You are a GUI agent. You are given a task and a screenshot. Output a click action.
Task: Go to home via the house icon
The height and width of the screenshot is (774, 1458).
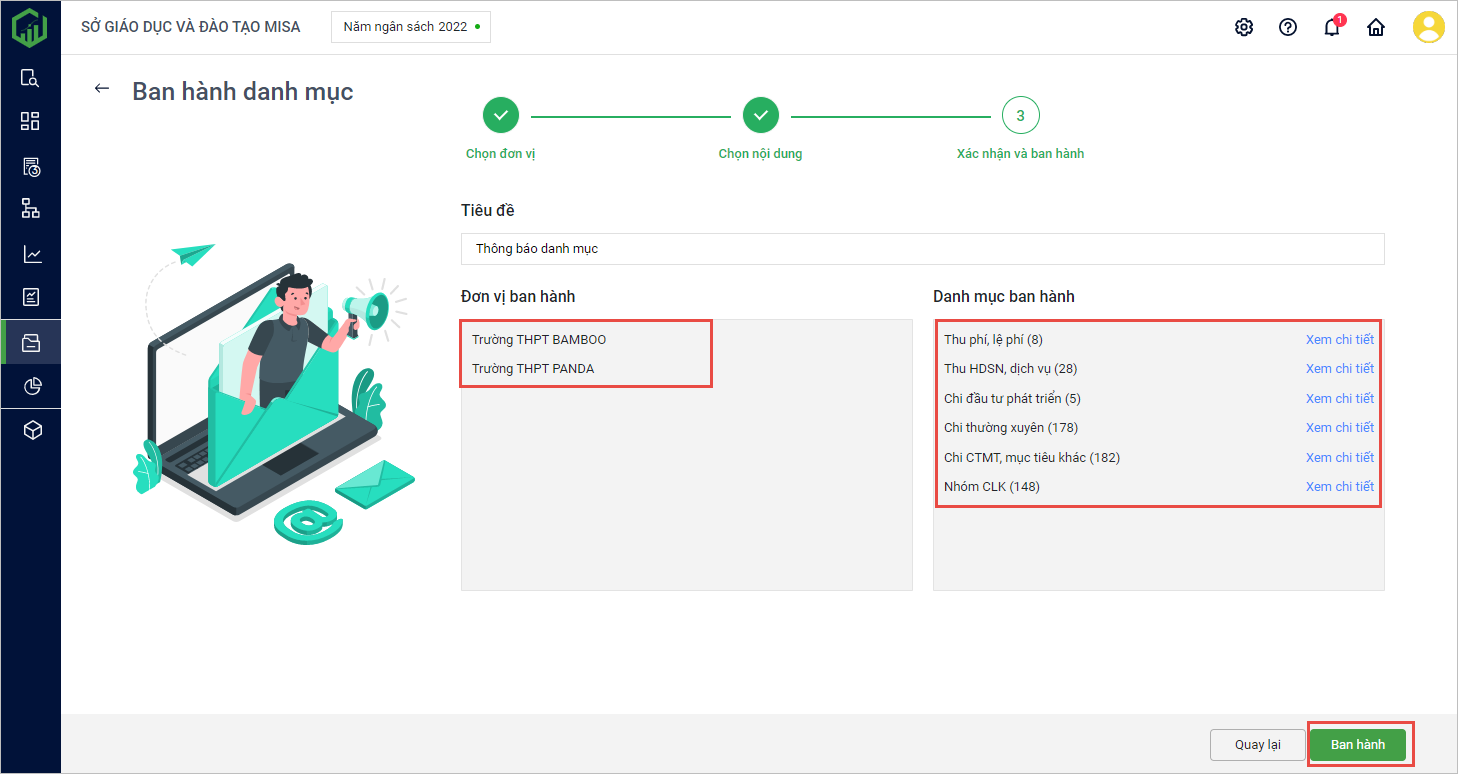coord(1375,27)
